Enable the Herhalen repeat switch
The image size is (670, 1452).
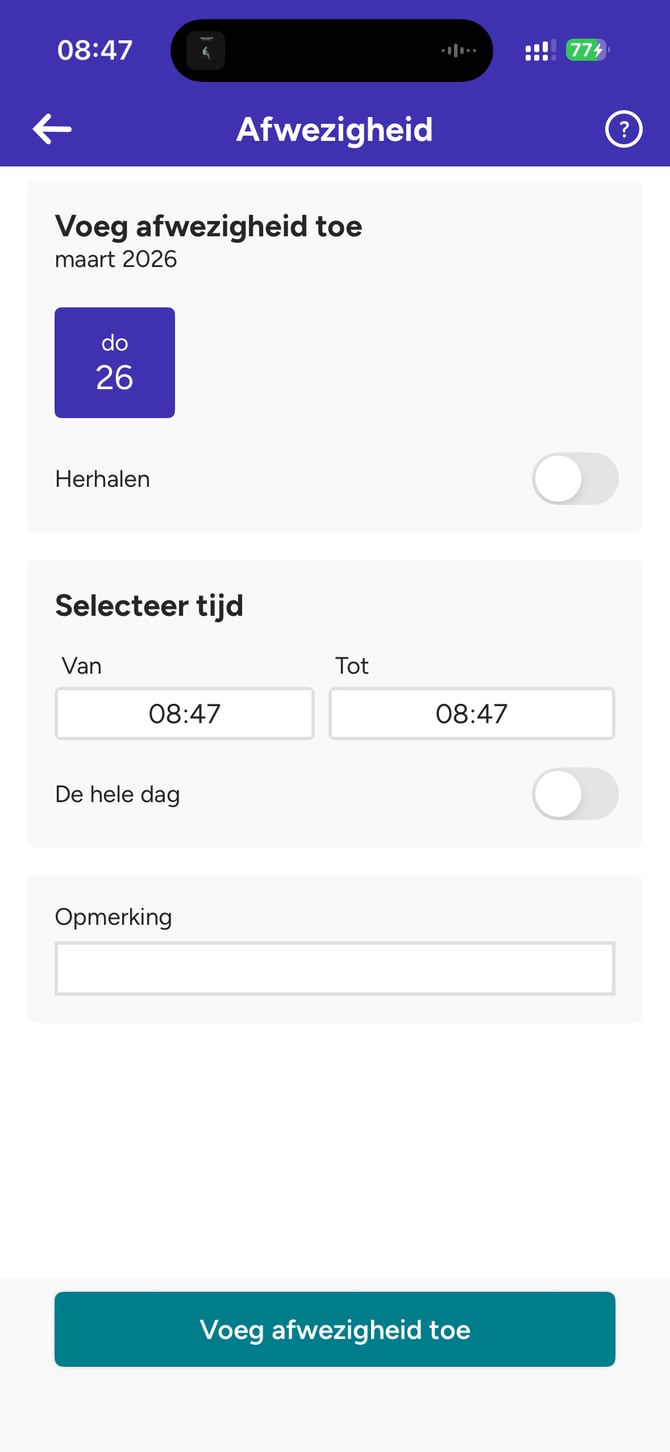pos(575,479)
